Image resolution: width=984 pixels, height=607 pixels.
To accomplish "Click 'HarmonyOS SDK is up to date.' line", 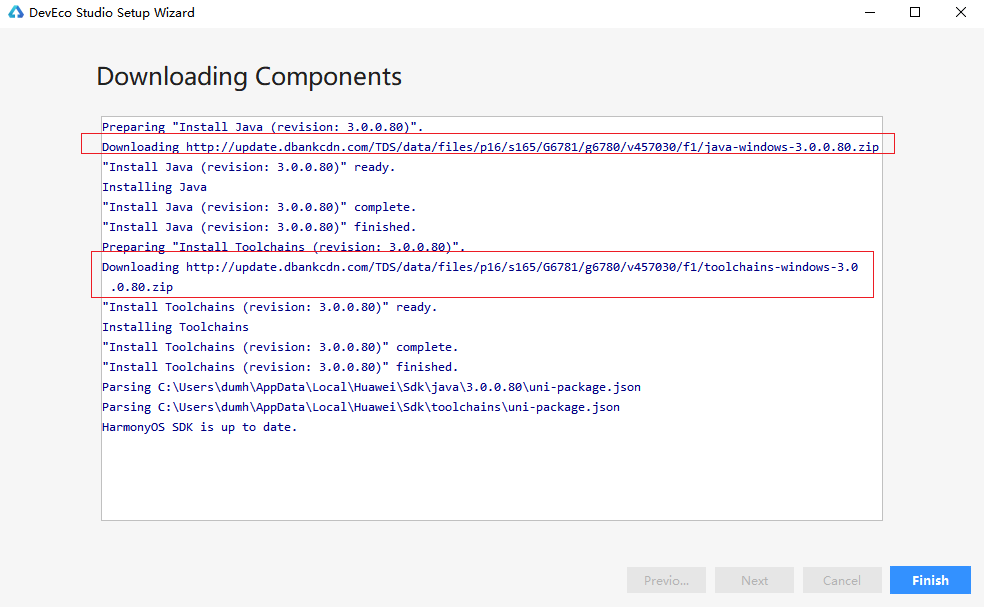I will [200, 427].
